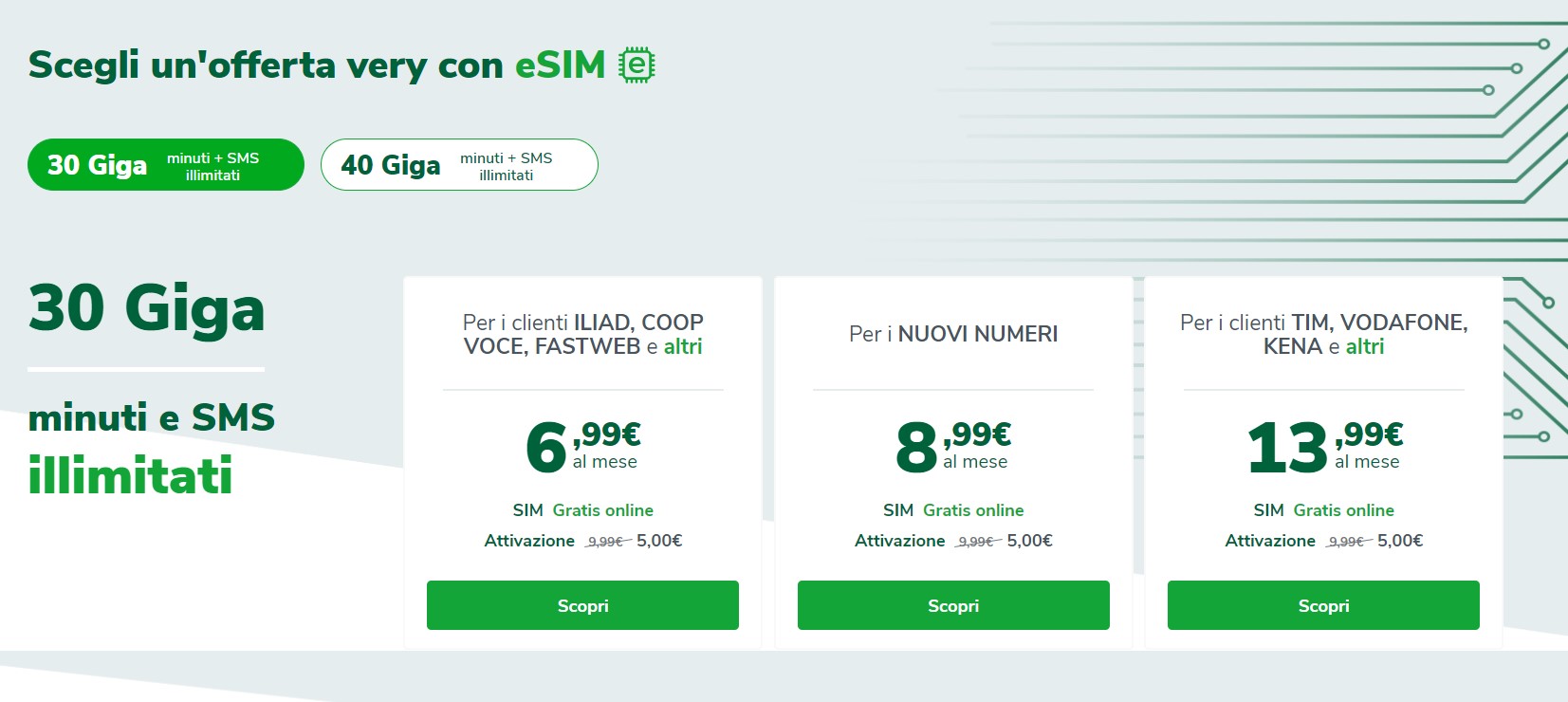Click the 'Per i NUOVI NUMERI' card title
1568x702 pixels.
[953, 334]
